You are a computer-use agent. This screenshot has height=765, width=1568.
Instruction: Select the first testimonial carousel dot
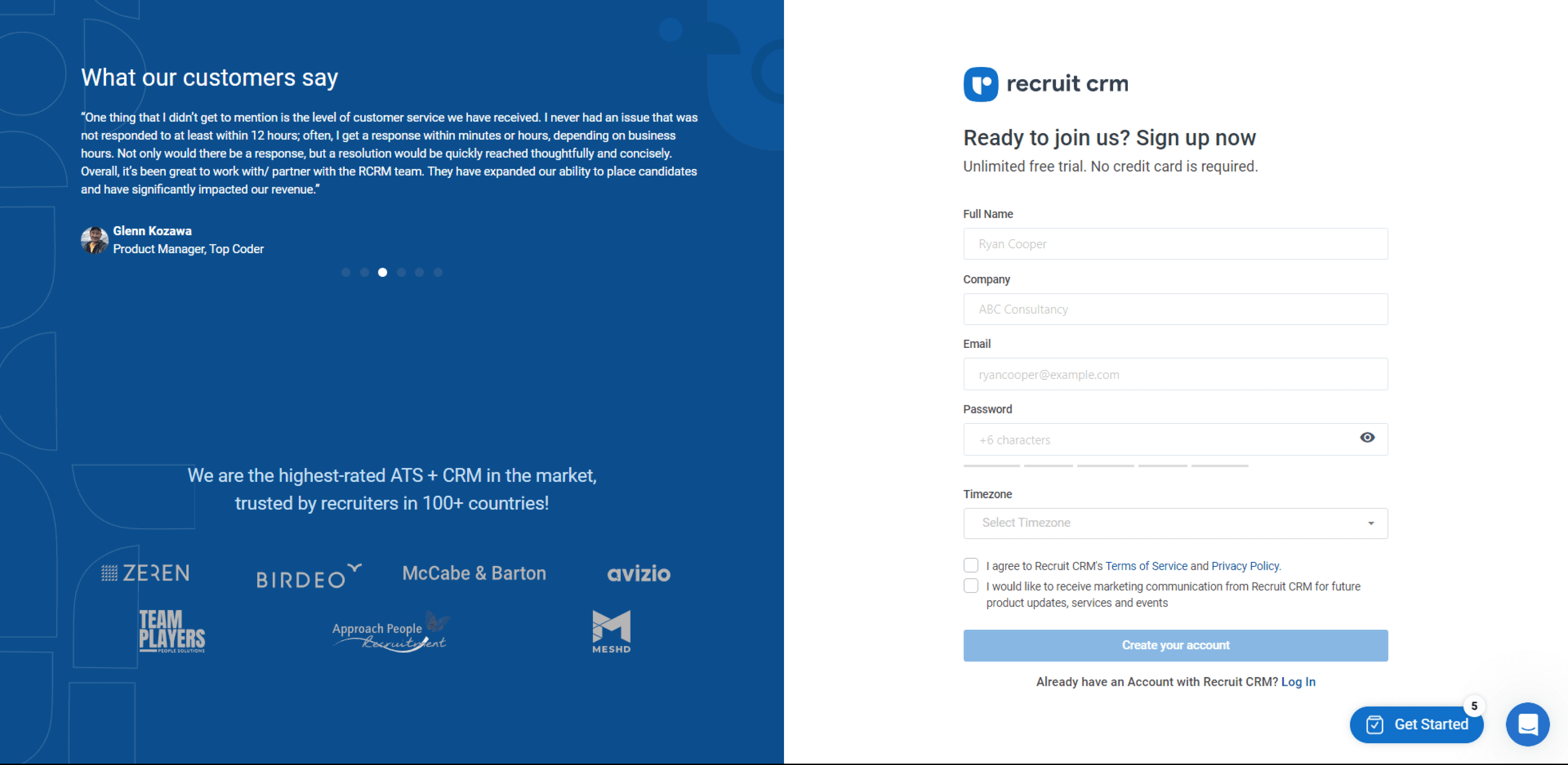(346, 272)
